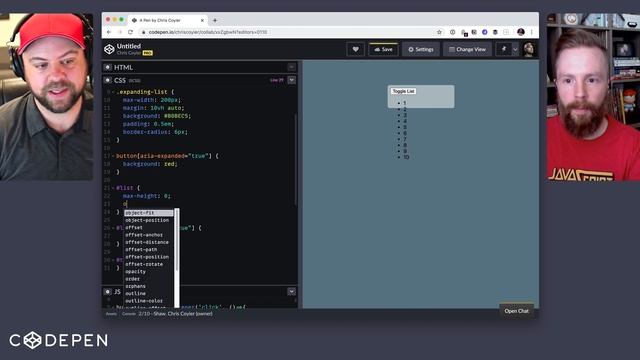Click the autocomplete list scrollbar
The height and width of the screenshot is (360, 640).
point(177,241)
